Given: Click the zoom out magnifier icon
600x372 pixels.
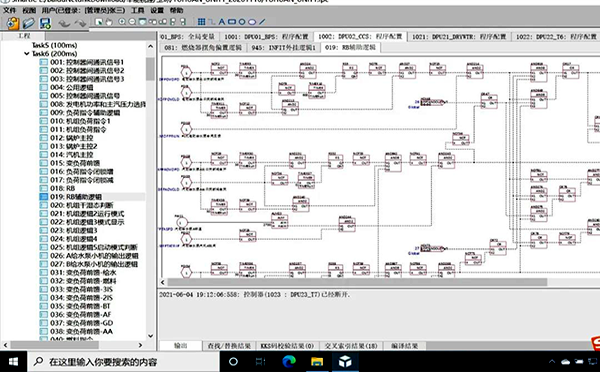Looking at the screenshot, I should click(132, 22).
